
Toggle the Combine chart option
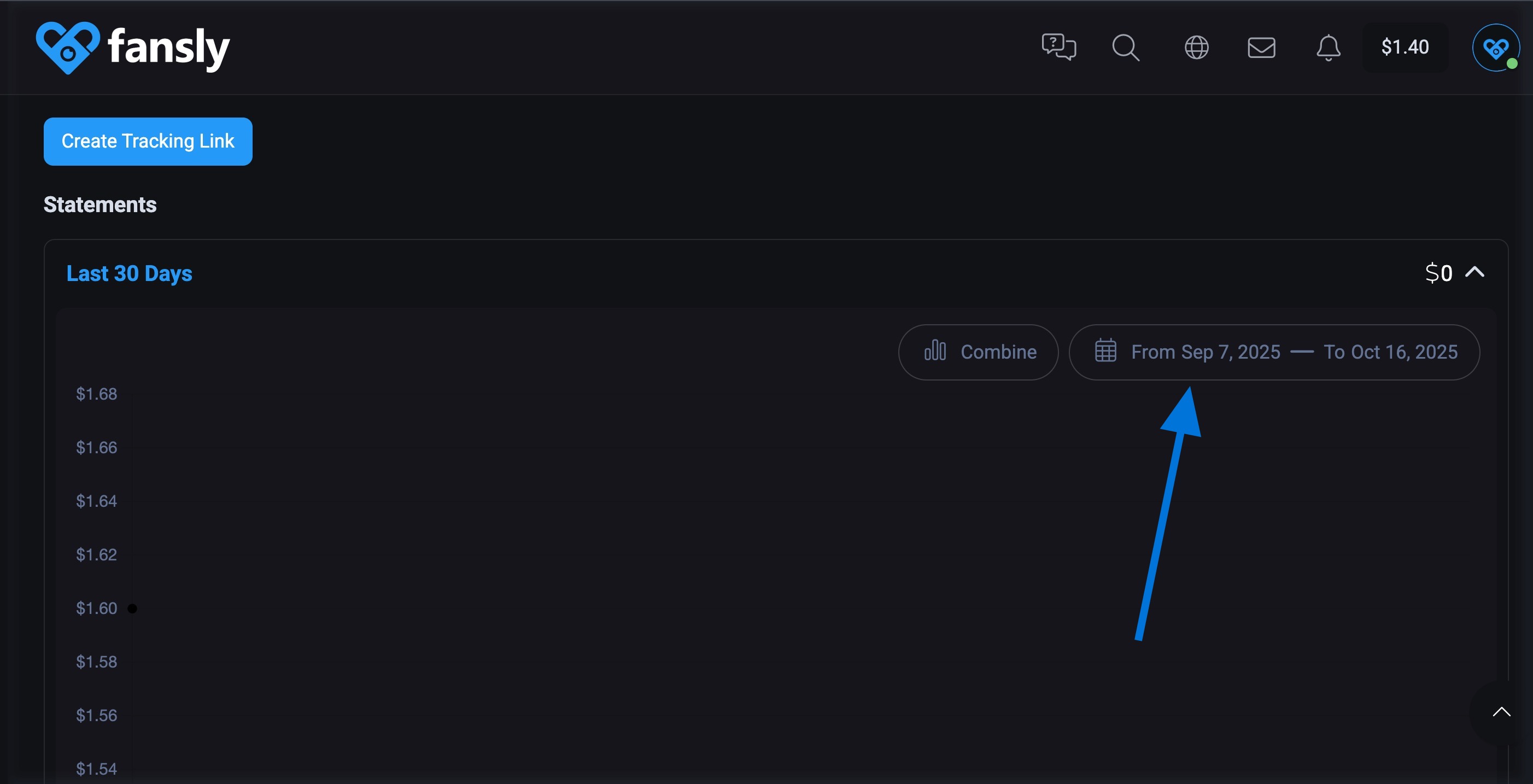998,352
